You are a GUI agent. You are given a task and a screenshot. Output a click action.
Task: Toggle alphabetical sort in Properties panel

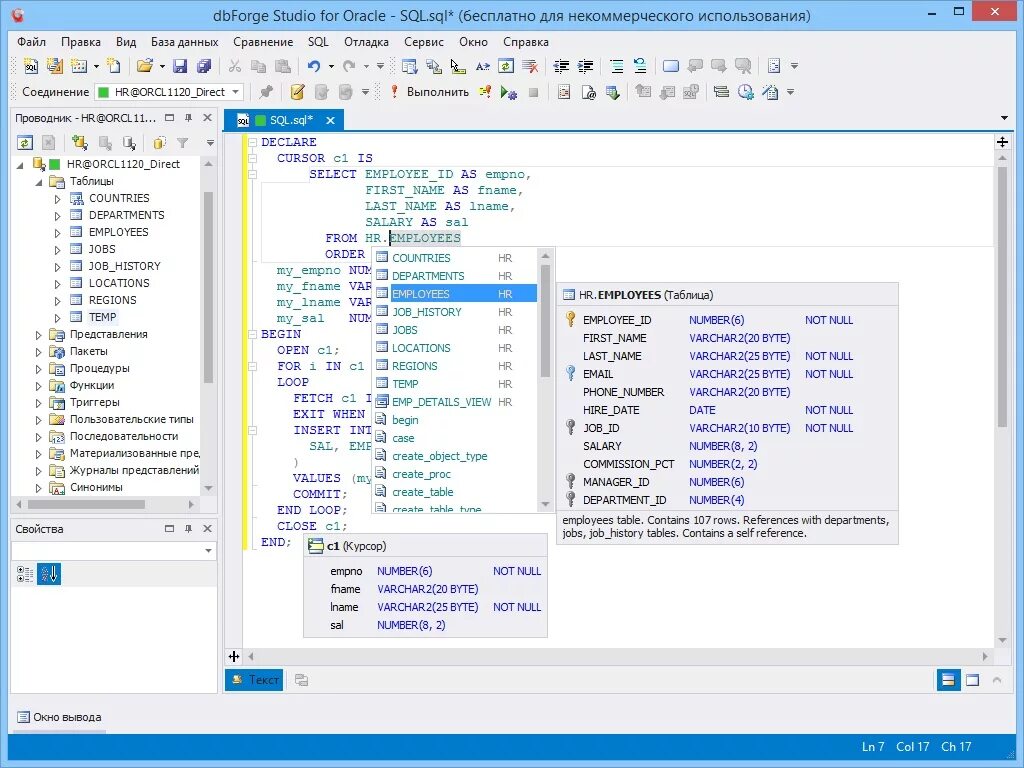[49, 574]
